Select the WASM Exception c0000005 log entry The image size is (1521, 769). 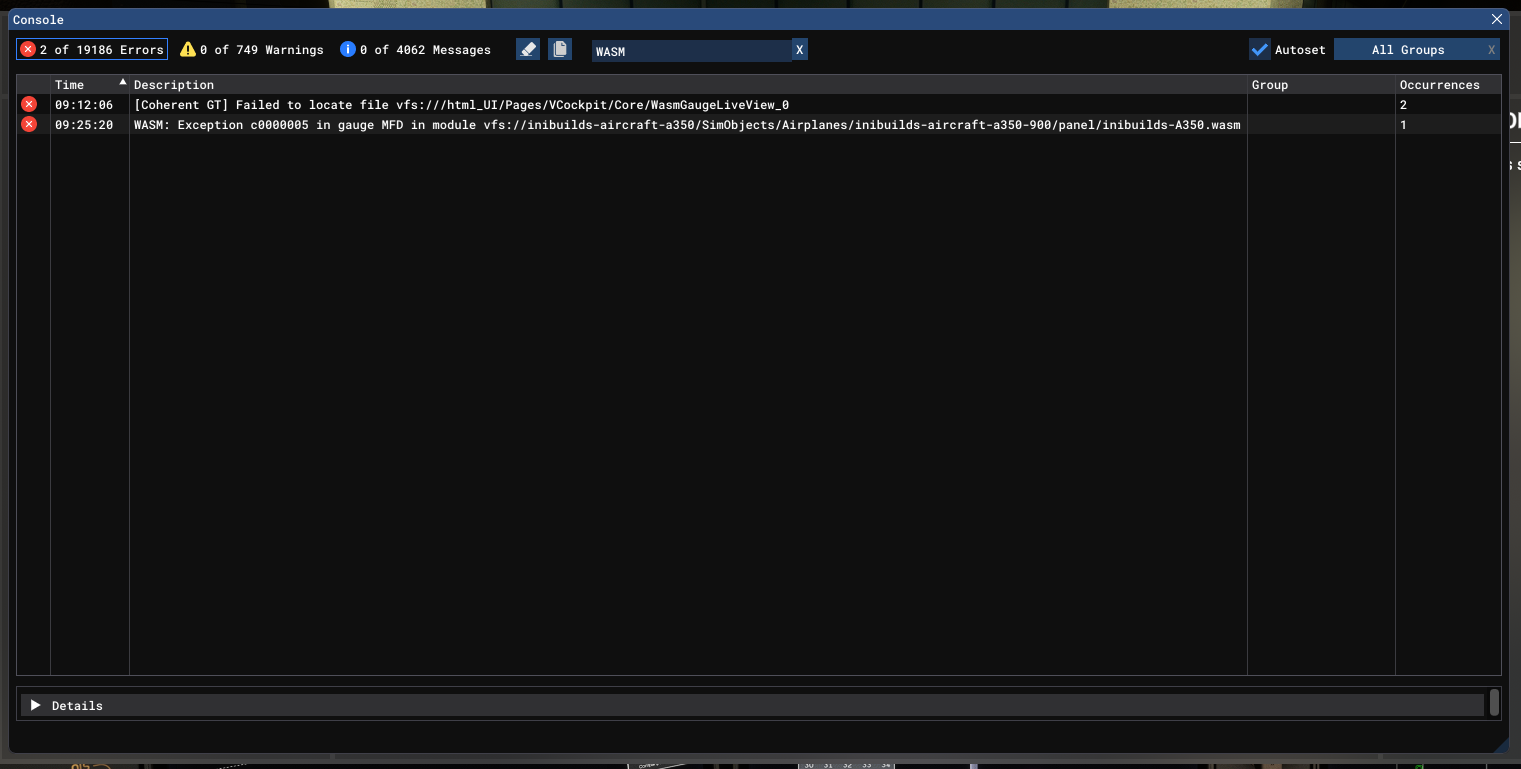point(686,125)
